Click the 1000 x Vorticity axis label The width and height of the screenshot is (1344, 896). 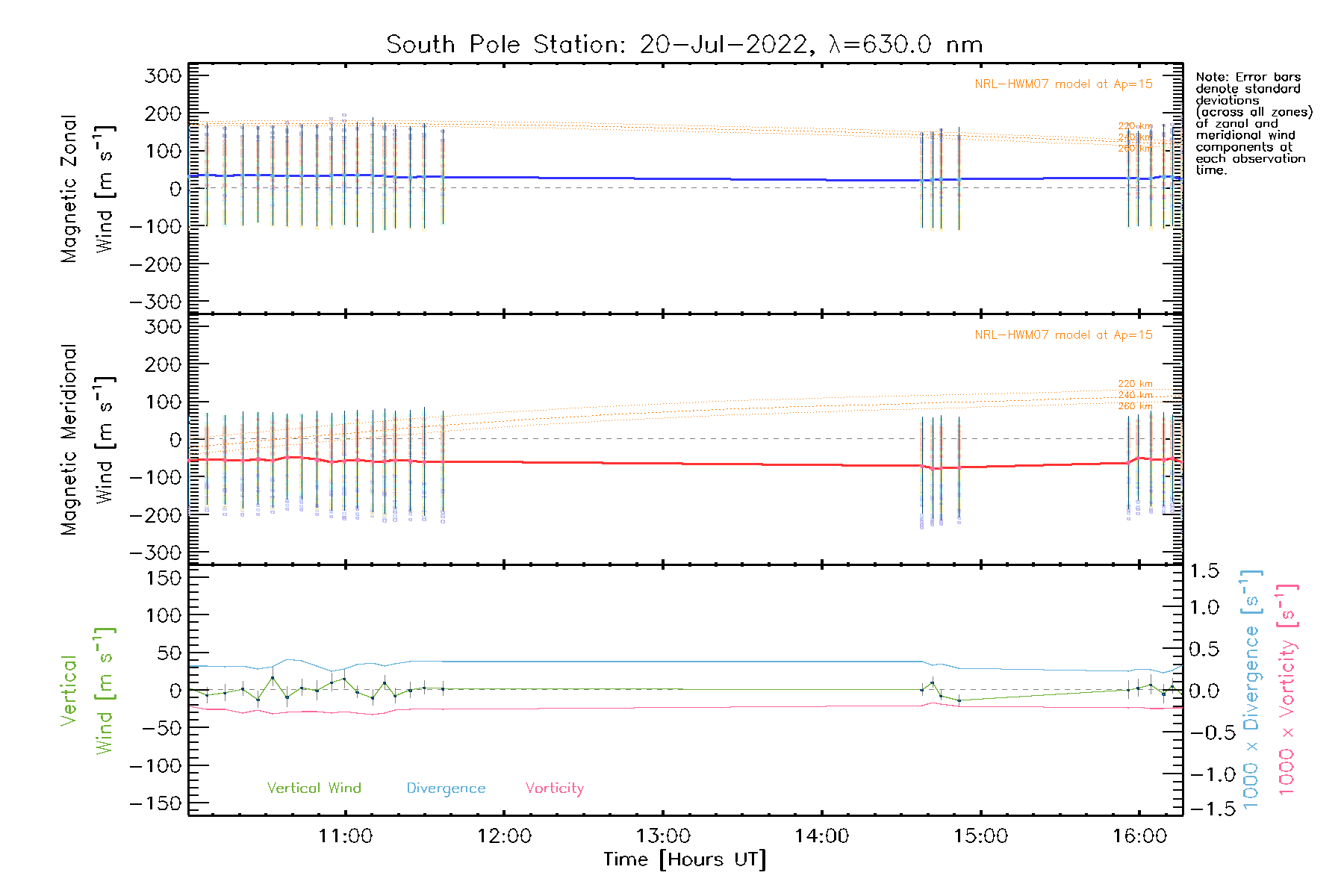1287,690
